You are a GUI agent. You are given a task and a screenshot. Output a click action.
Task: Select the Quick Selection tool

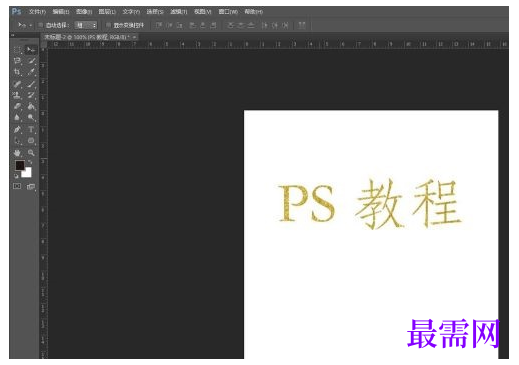pos(31,61)
